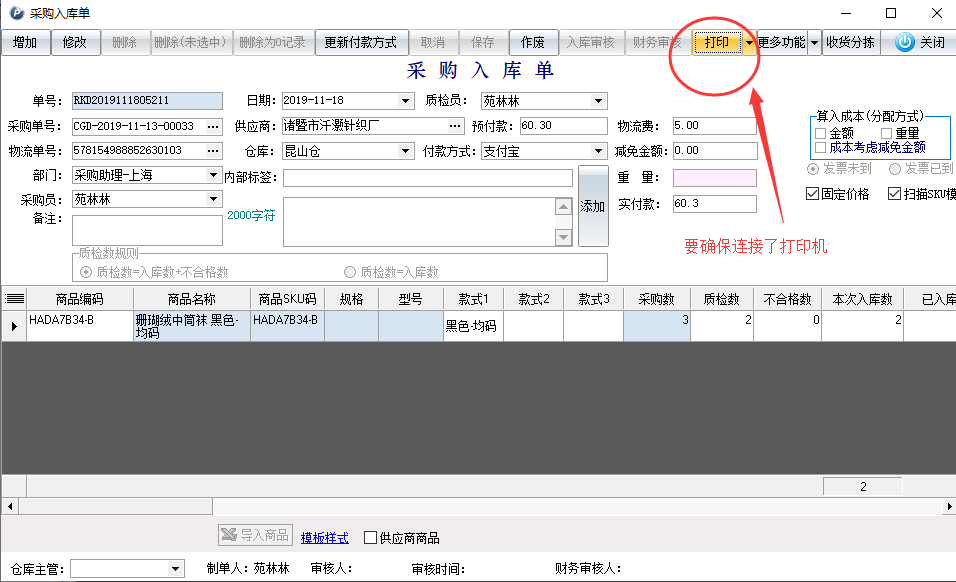The image size is (956, 582).
Task: Click the 商品SKU码 column header
Action: [x=287, y=299]
